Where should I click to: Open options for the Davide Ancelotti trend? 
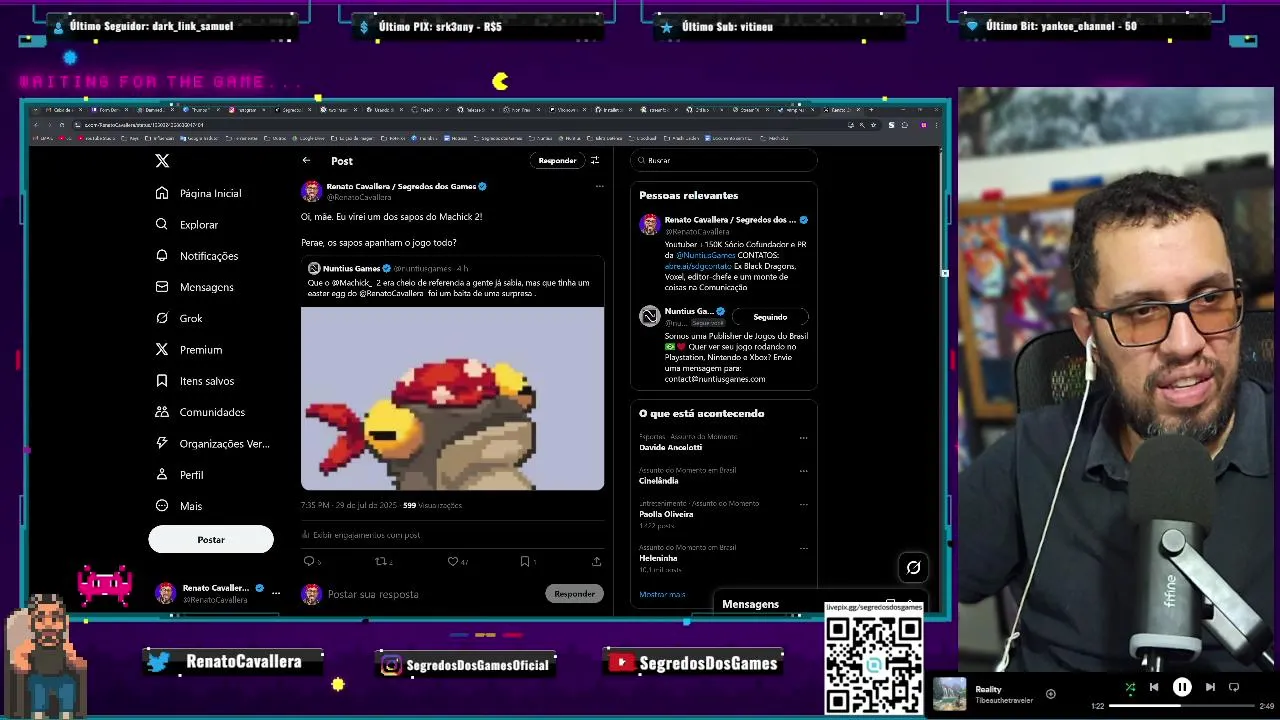[x=803, y=438]
